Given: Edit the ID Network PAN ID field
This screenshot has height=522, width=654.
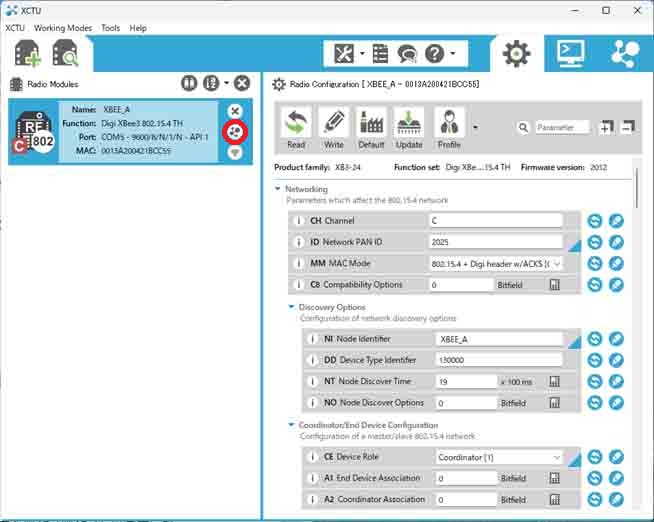Looking at the screenshot, I should [x=496, y=242].
